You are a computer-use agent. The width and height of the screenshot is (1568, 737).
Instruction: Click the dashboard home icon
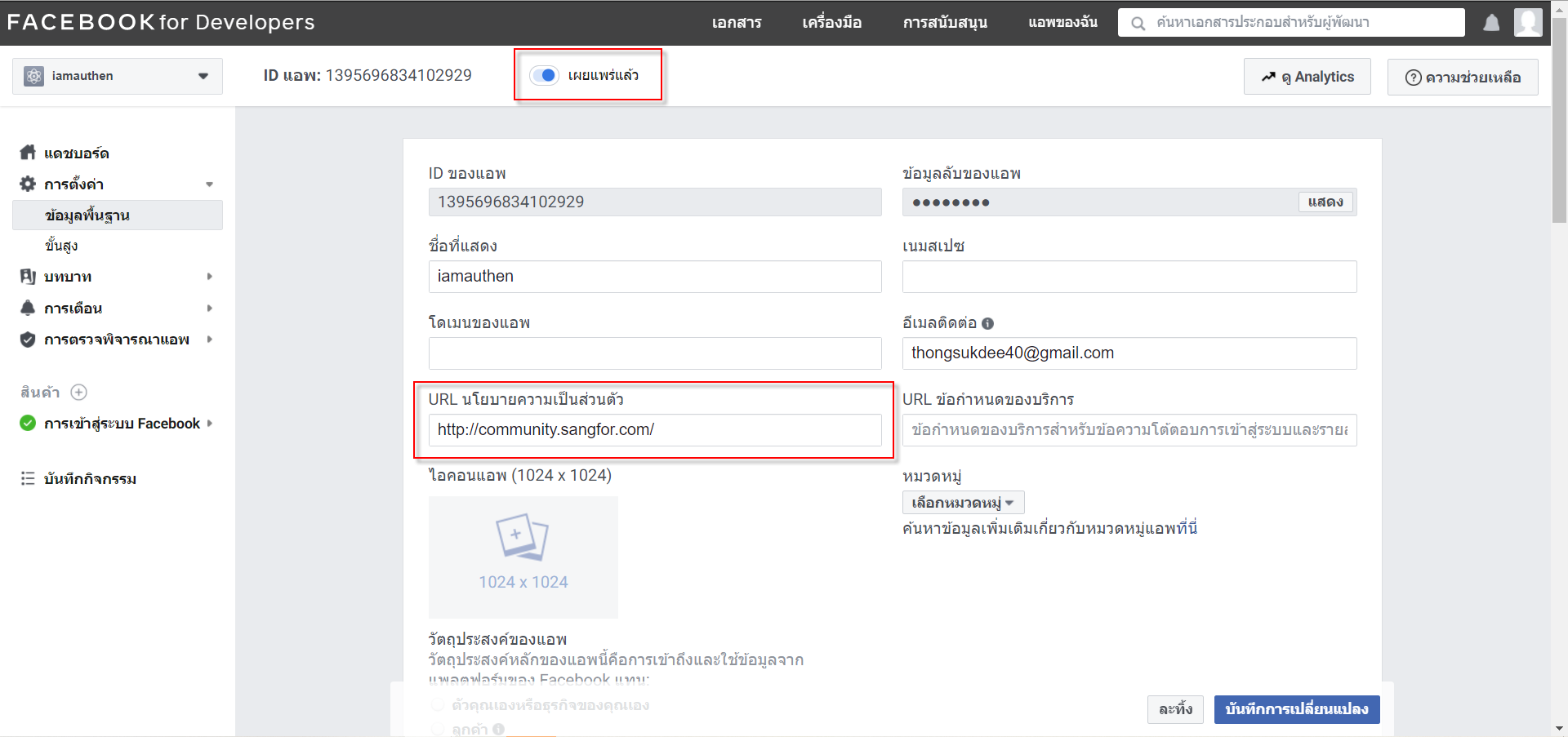[28, 153]
